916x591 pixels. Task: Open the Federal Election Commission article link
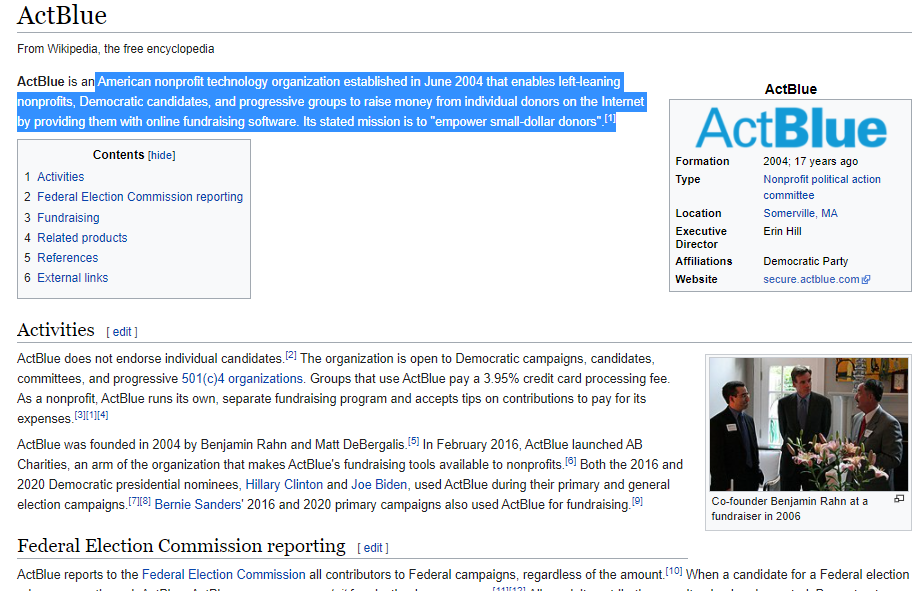click(x=224, y=575)
